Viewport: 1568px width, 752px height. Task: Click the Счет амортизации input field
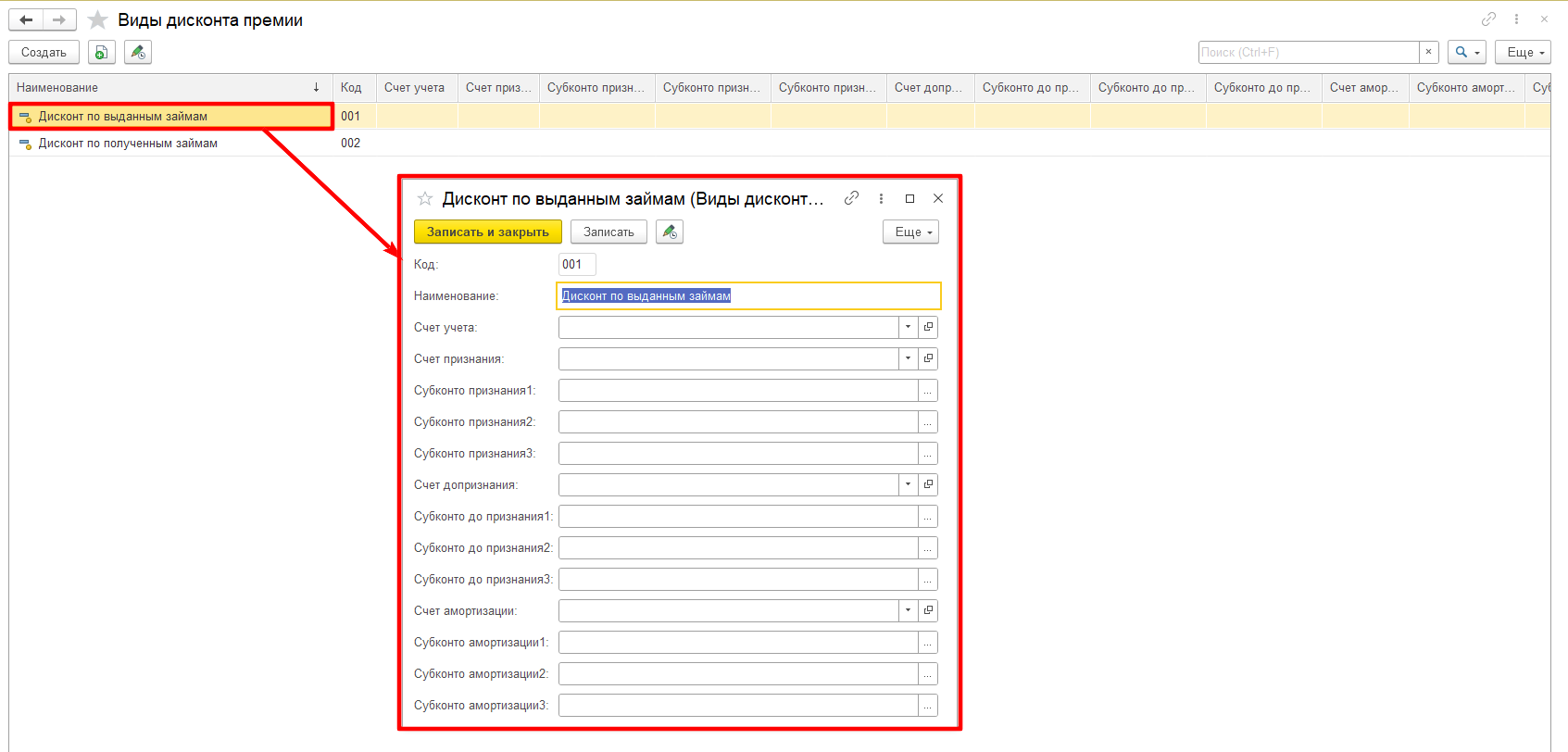728,610
